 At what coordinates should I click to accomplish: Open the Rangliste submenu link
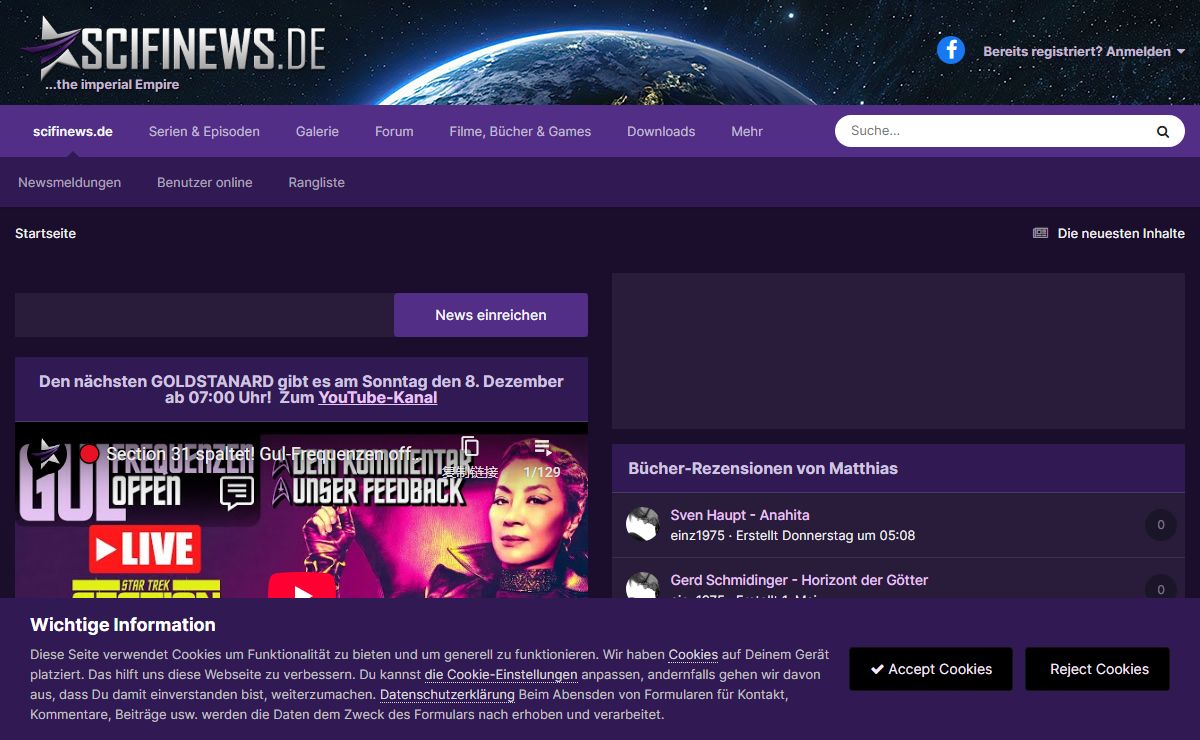tap(317, 182)
